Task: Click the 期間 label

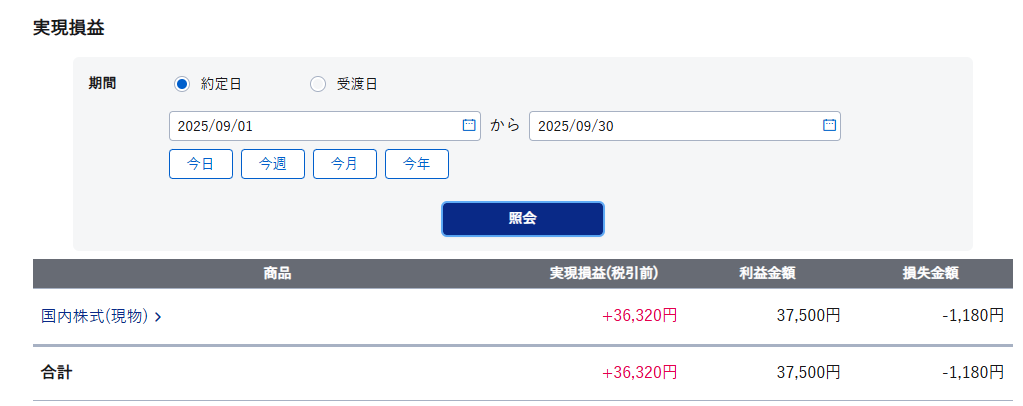Action: 102,84
